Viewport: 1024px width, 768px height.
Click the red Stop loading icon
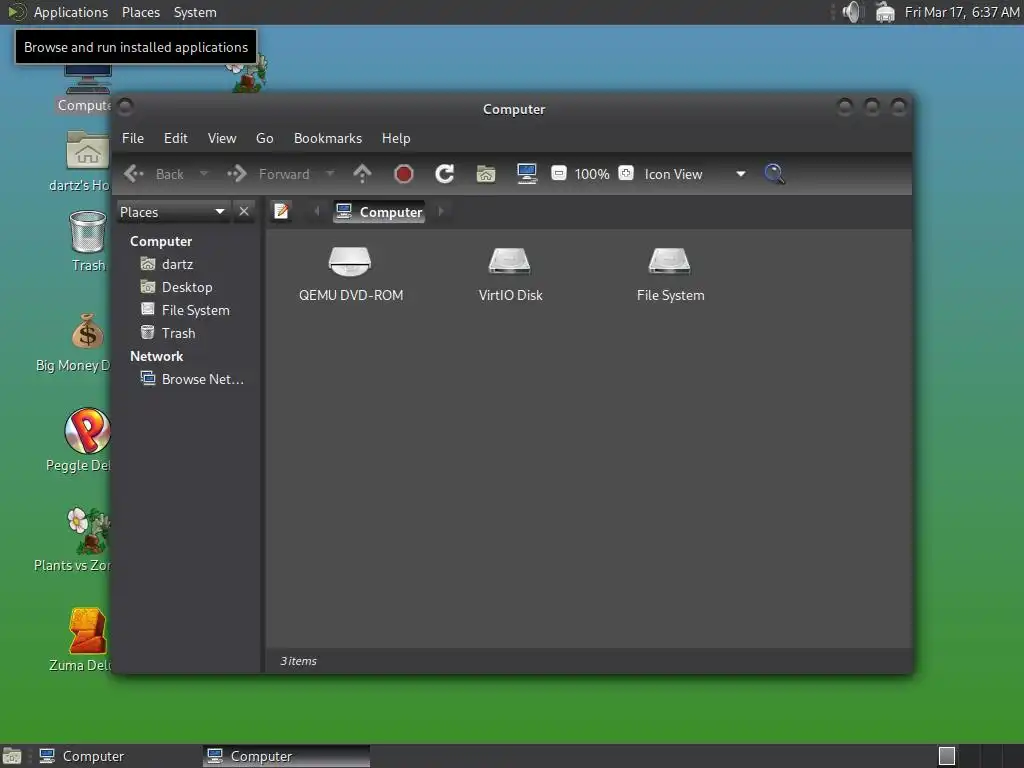(x=404, y=174)
